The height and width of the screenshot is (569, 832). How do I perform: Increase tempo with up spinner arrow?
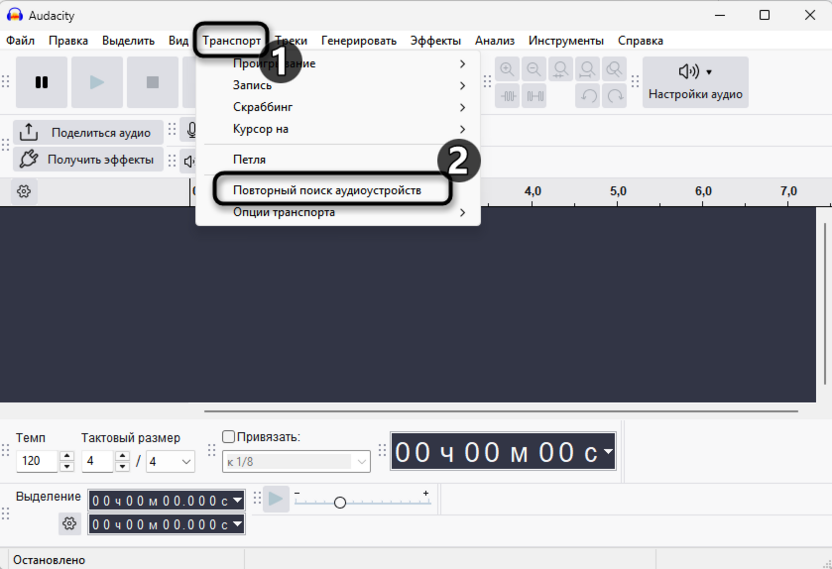(x=67, y=456)
